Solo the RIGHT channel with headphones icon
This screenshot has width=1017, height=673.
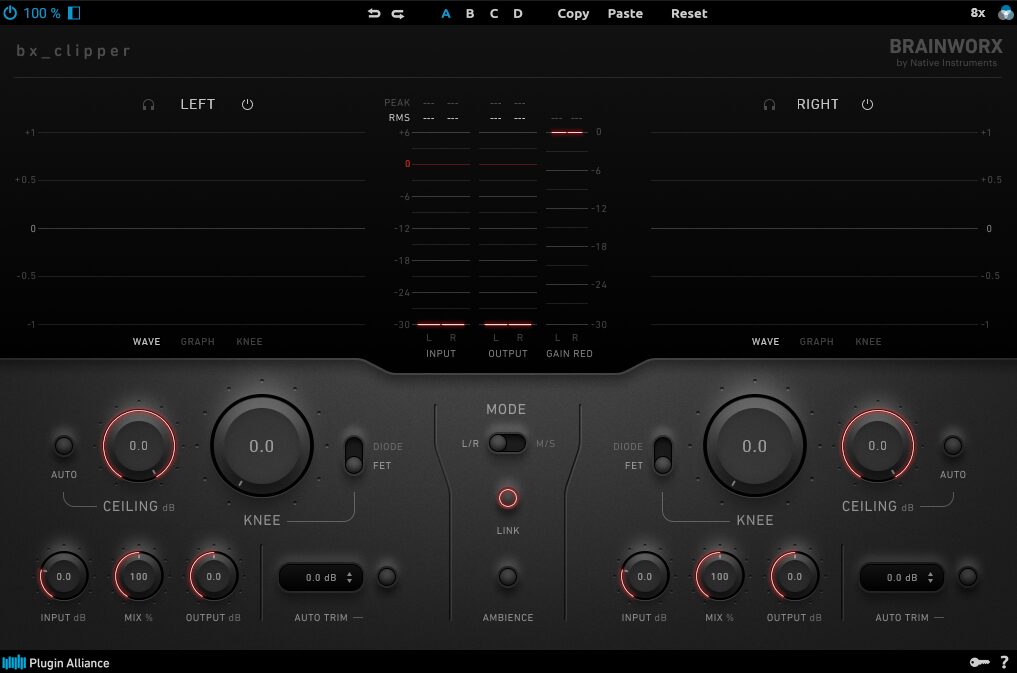click(x=769, y=104)
